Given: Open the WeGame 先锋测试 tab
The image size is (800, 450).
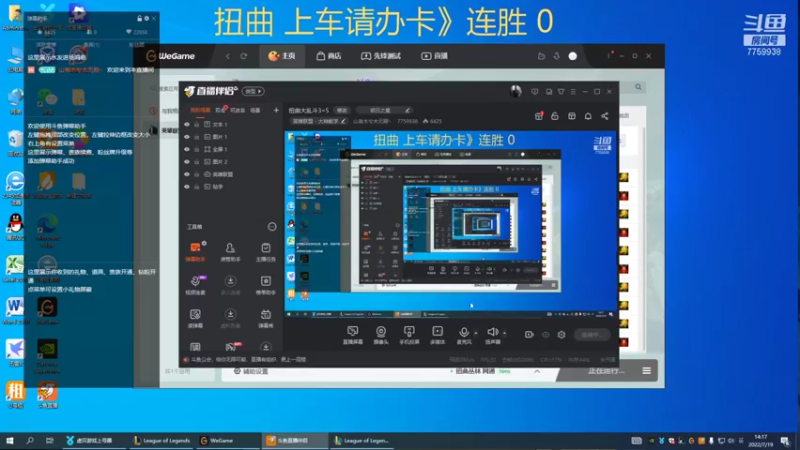Looking at the screenshot, I should pos(381,56).
